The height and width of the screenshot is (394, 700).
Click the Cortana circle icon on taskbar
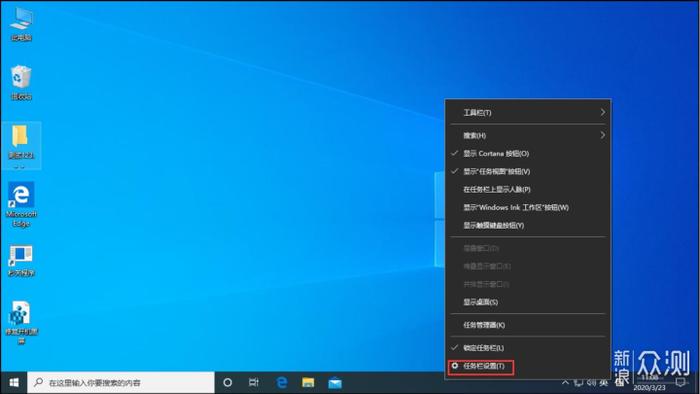coord(227,382)
